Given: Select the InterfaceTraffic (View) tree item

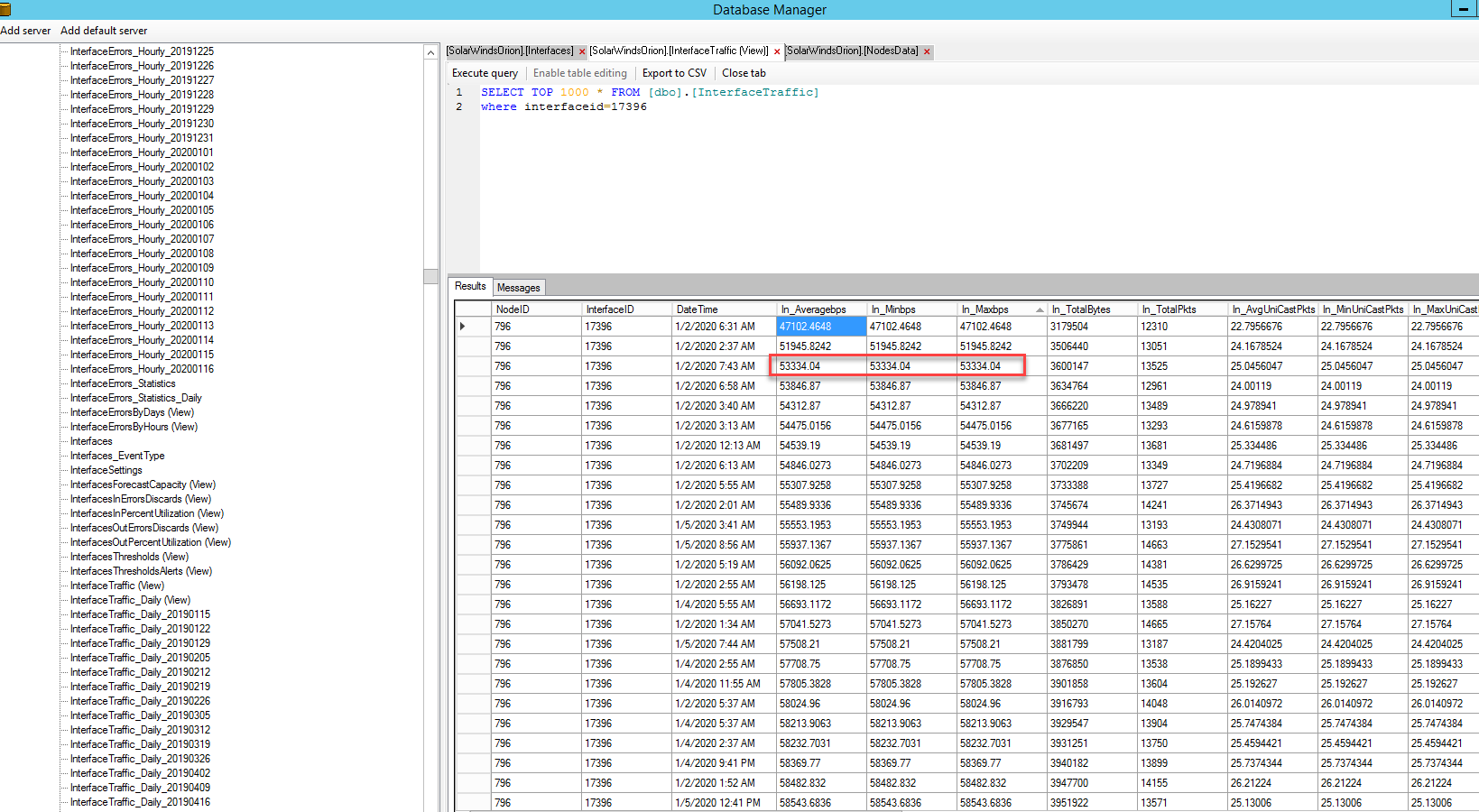Looking at the screenshot, I should 117,586.
